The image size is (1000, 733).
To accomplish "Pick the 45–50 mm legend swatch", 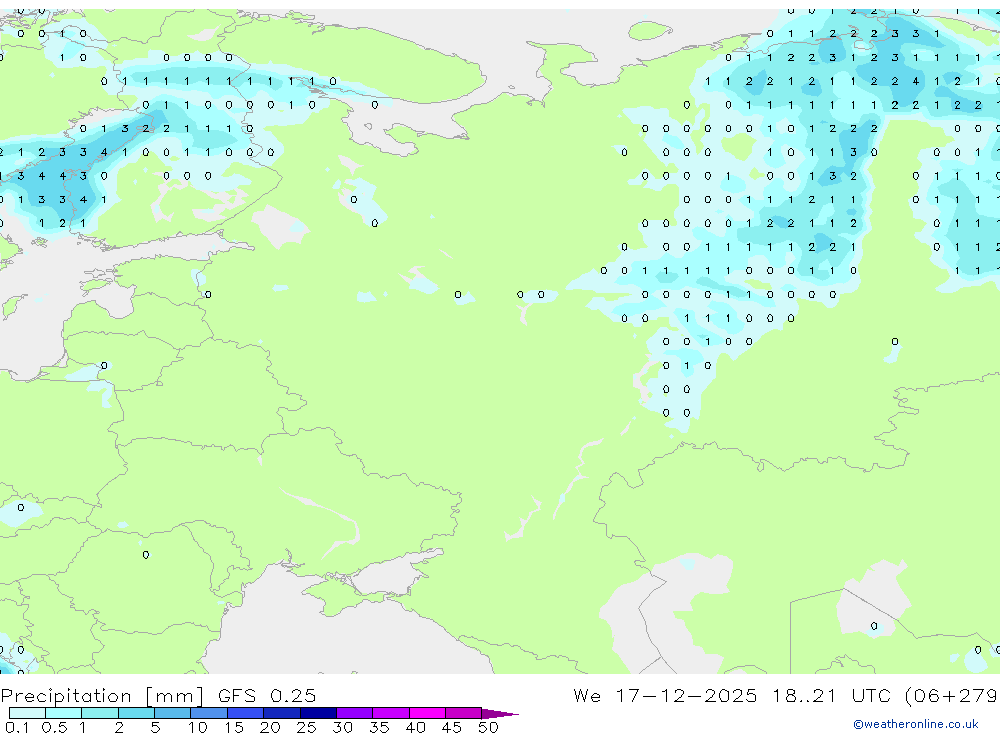I will pyautogui.click(x=463, y=713).
